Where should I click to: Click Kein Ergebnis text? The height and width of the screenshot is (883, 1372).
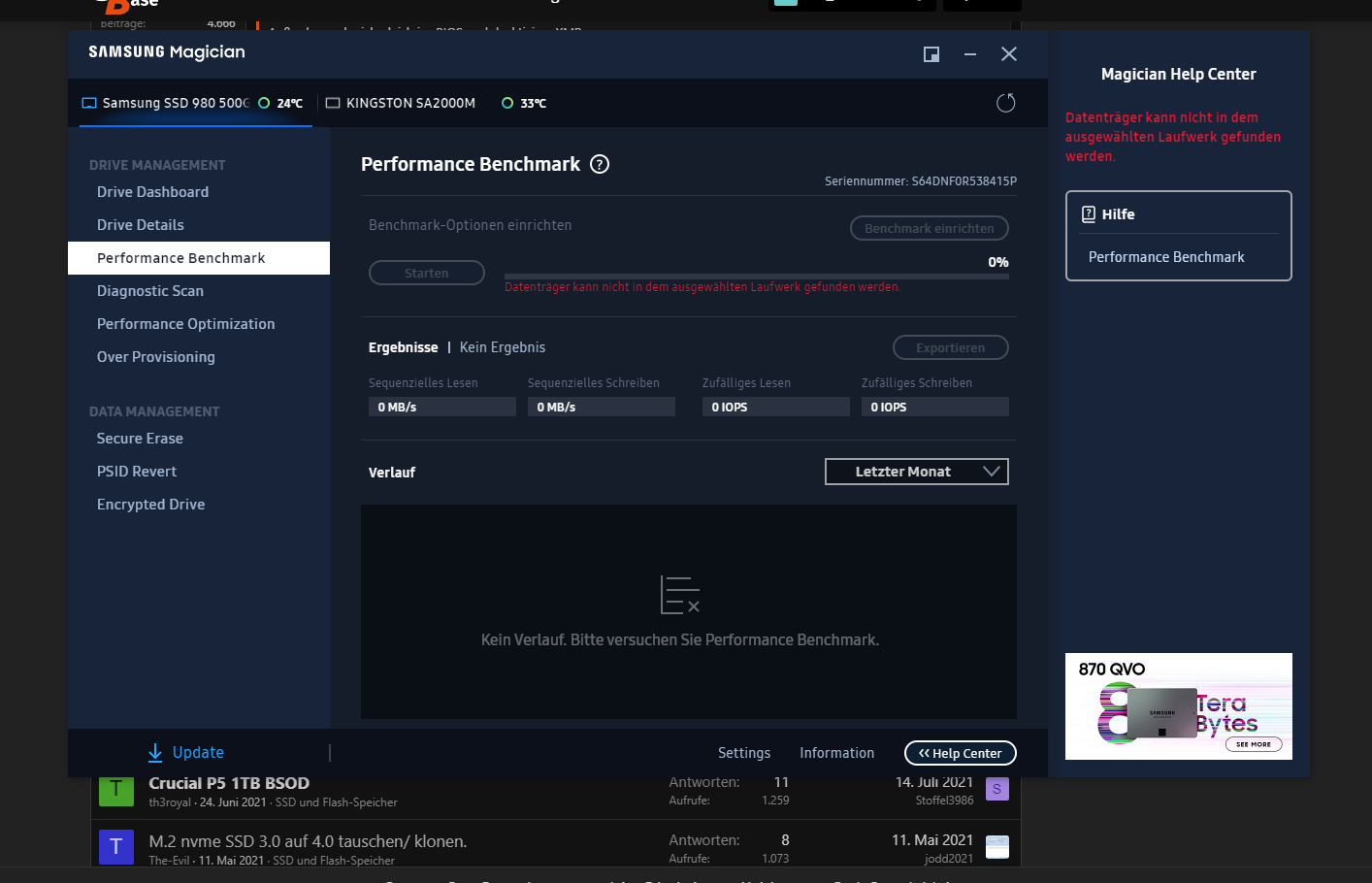(503, 347)
